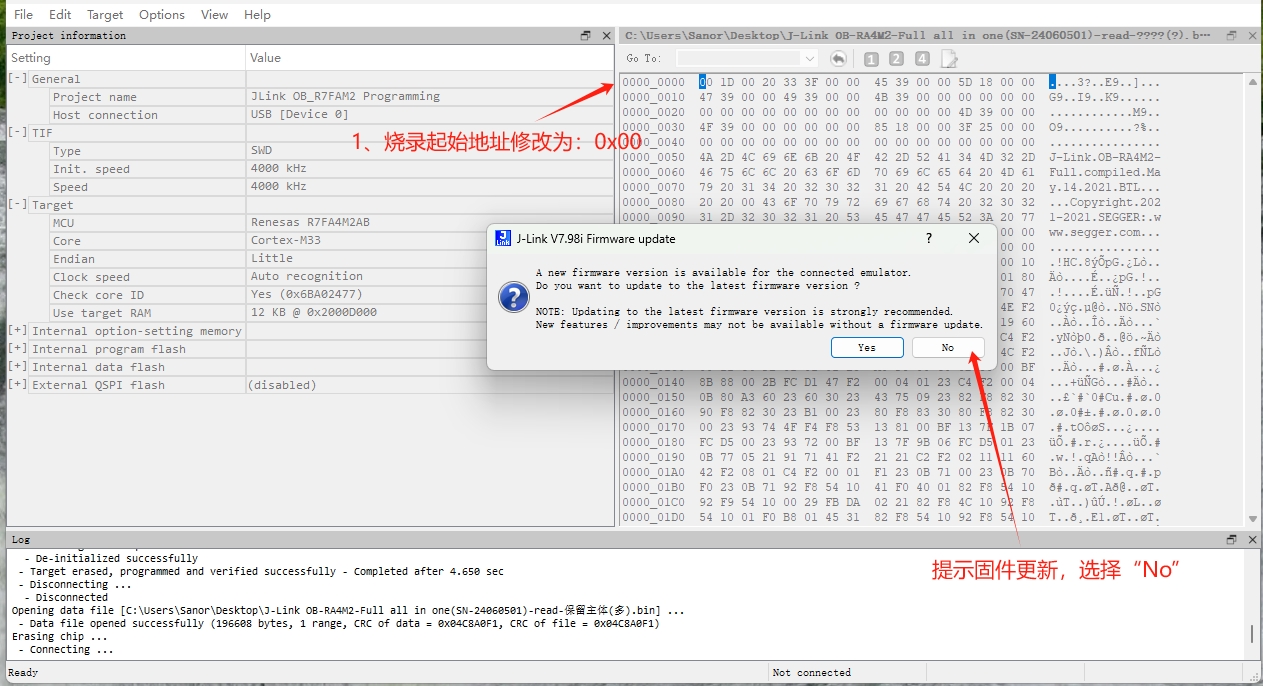Expand Internal program flash
This screenshot has height=686, width=1263.
pyautogui.click(x=18, y=349)
